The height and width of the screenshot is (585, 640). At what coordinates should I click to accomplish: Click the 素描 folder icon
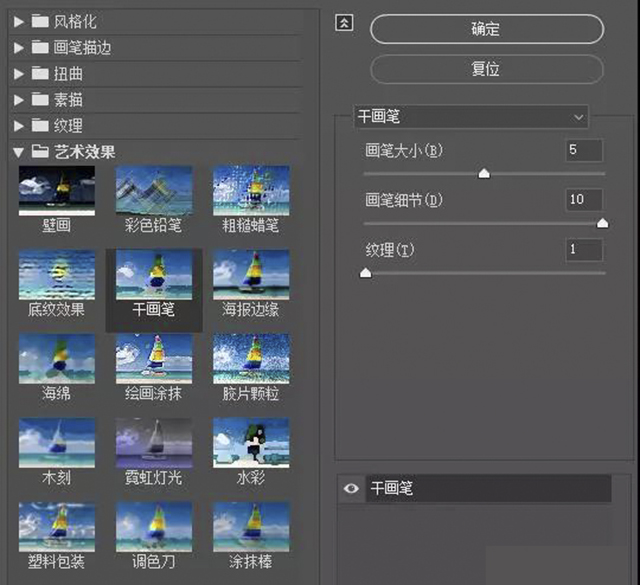40,100
